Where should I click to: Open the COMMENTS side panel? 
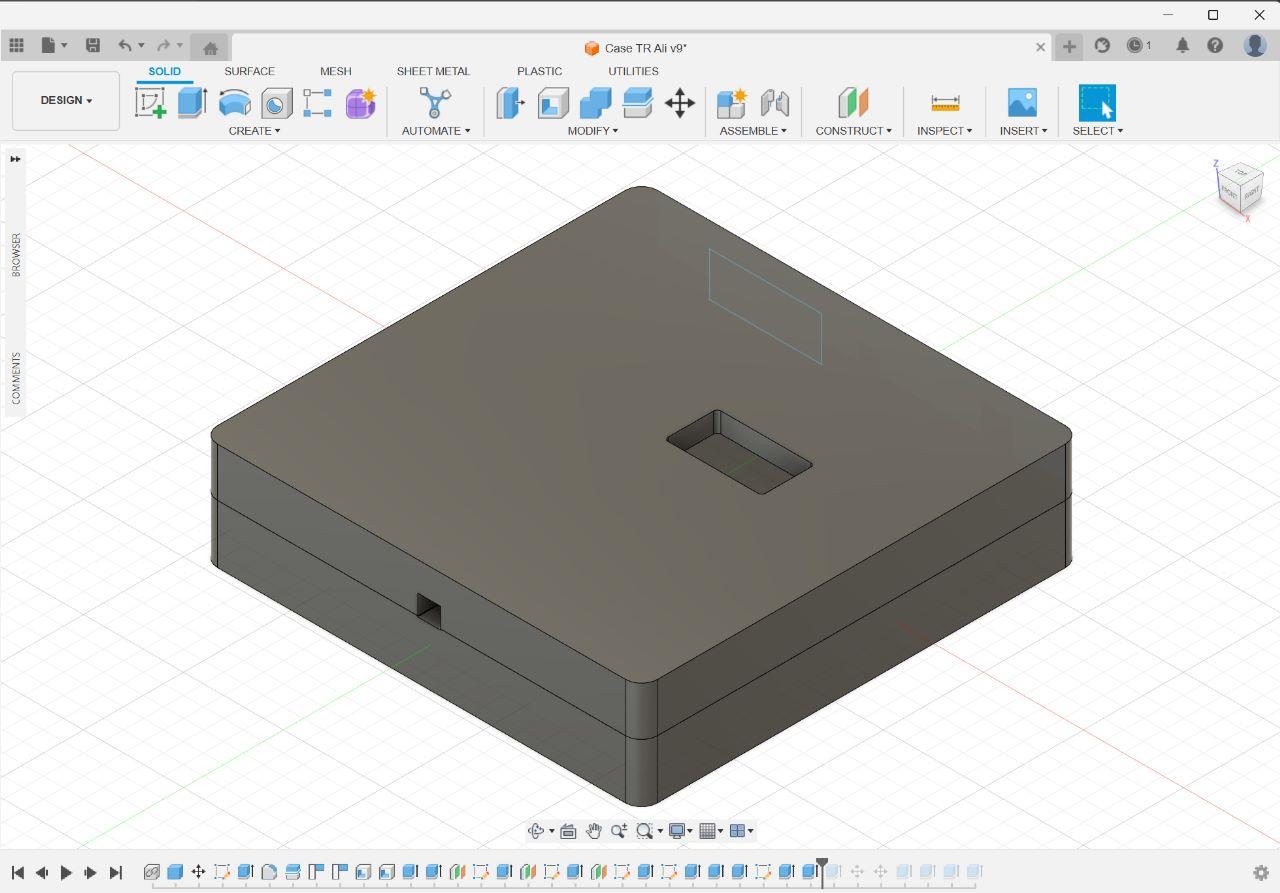click(x=15, y=378)
